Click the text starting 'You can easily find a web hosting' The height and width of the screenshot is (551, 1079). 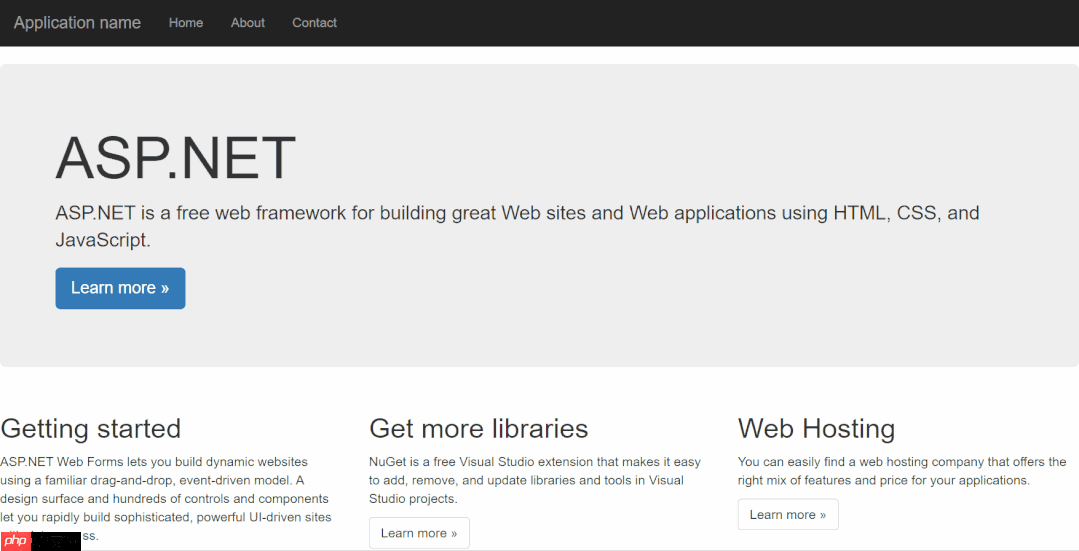click(x=902, y=471)
